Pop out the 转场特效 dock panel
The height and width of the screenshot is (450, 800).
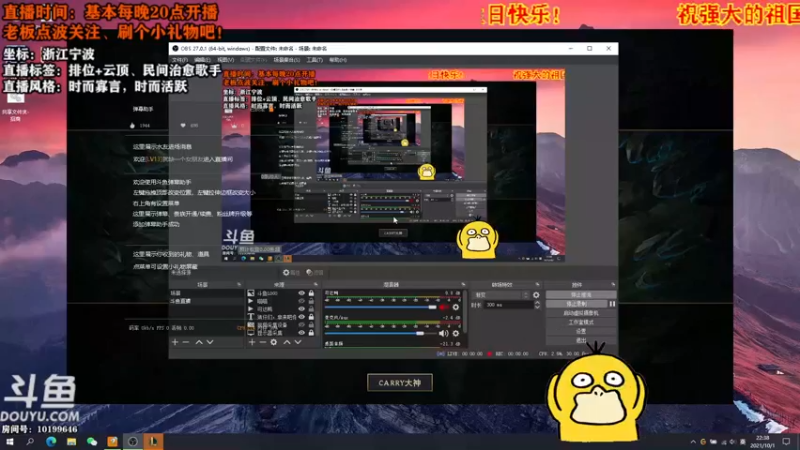[537, 285]
